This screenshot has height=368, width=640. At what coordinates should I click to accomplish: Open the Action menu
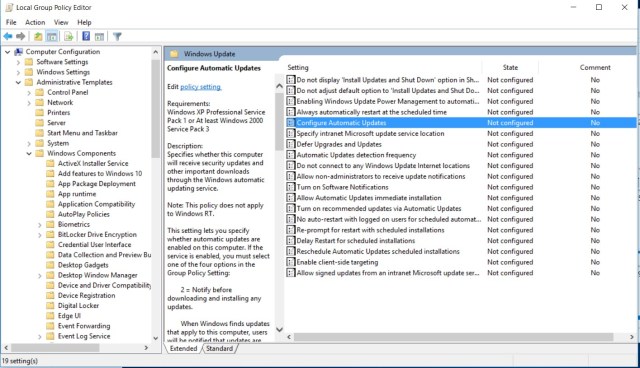(x=35, y=22)
